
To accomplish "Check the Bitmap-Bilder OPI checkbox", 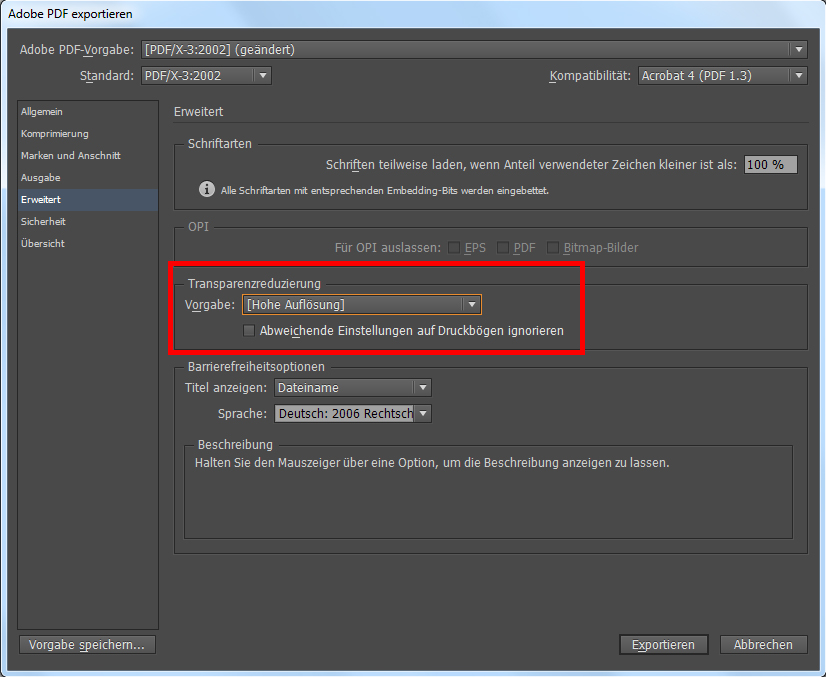I will (x=553, y=247).
